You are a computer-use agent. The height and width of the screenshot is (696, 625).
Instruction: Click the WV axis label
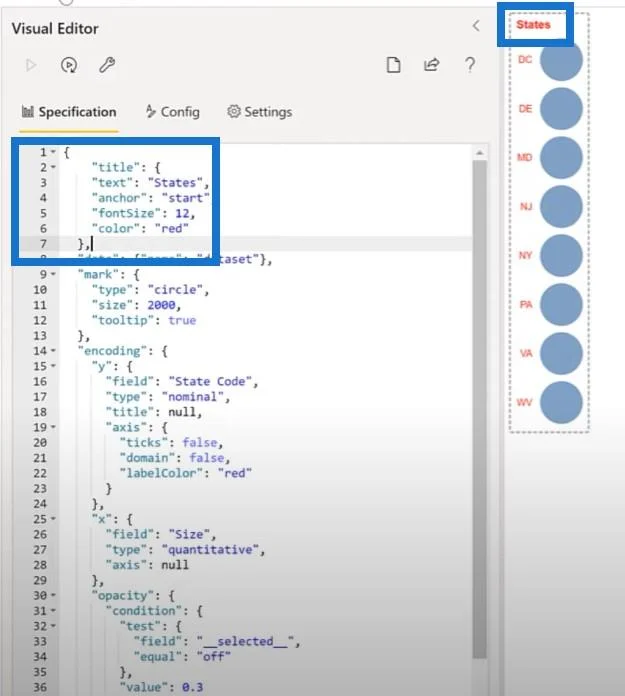pyautogui.click(x=524, y=403)
